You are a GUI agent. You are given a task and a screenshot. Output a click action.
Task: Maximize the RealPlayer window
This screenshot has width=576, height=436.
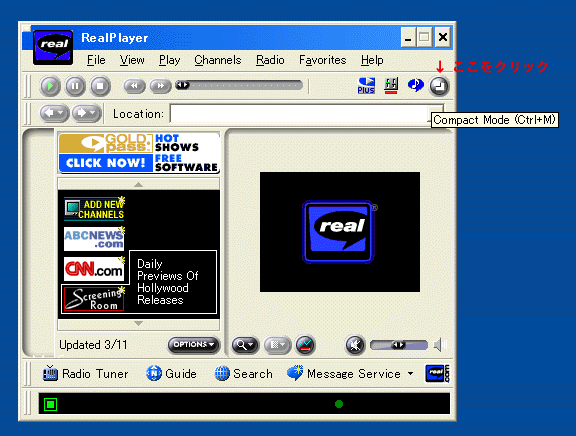click(424, 37)
